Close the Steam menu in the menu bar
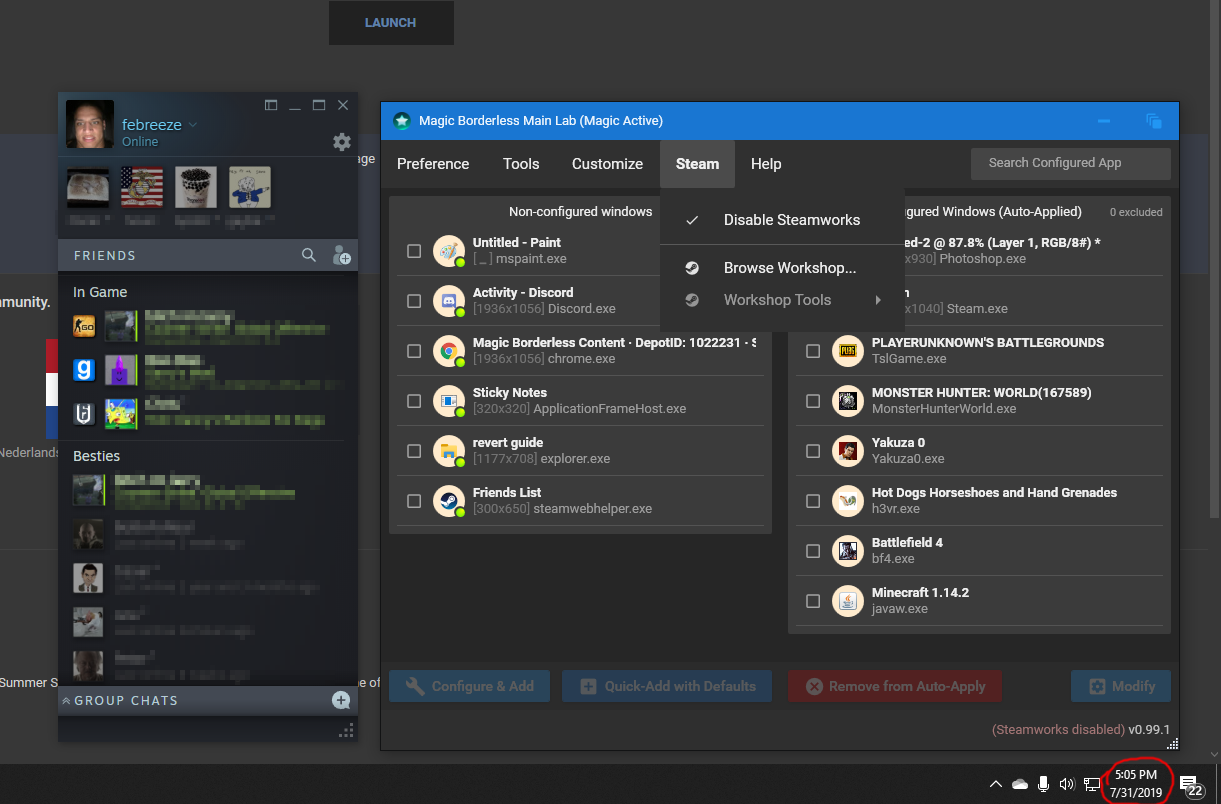This screenshot has height=804, width=1221. pyautogui.click(x=697, y=164)
